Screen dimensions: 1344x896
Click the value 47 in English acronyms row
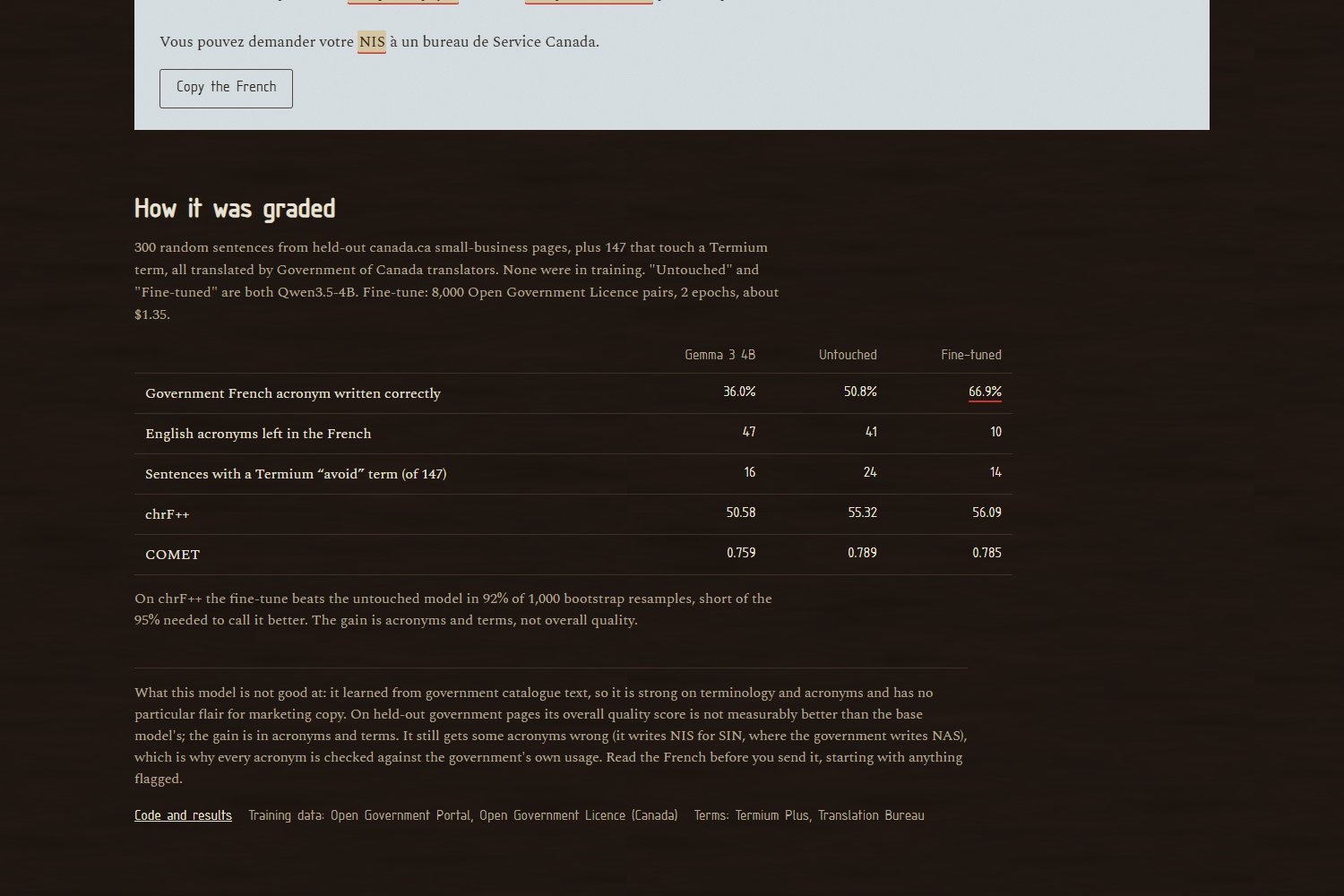[x=749, y=432]
